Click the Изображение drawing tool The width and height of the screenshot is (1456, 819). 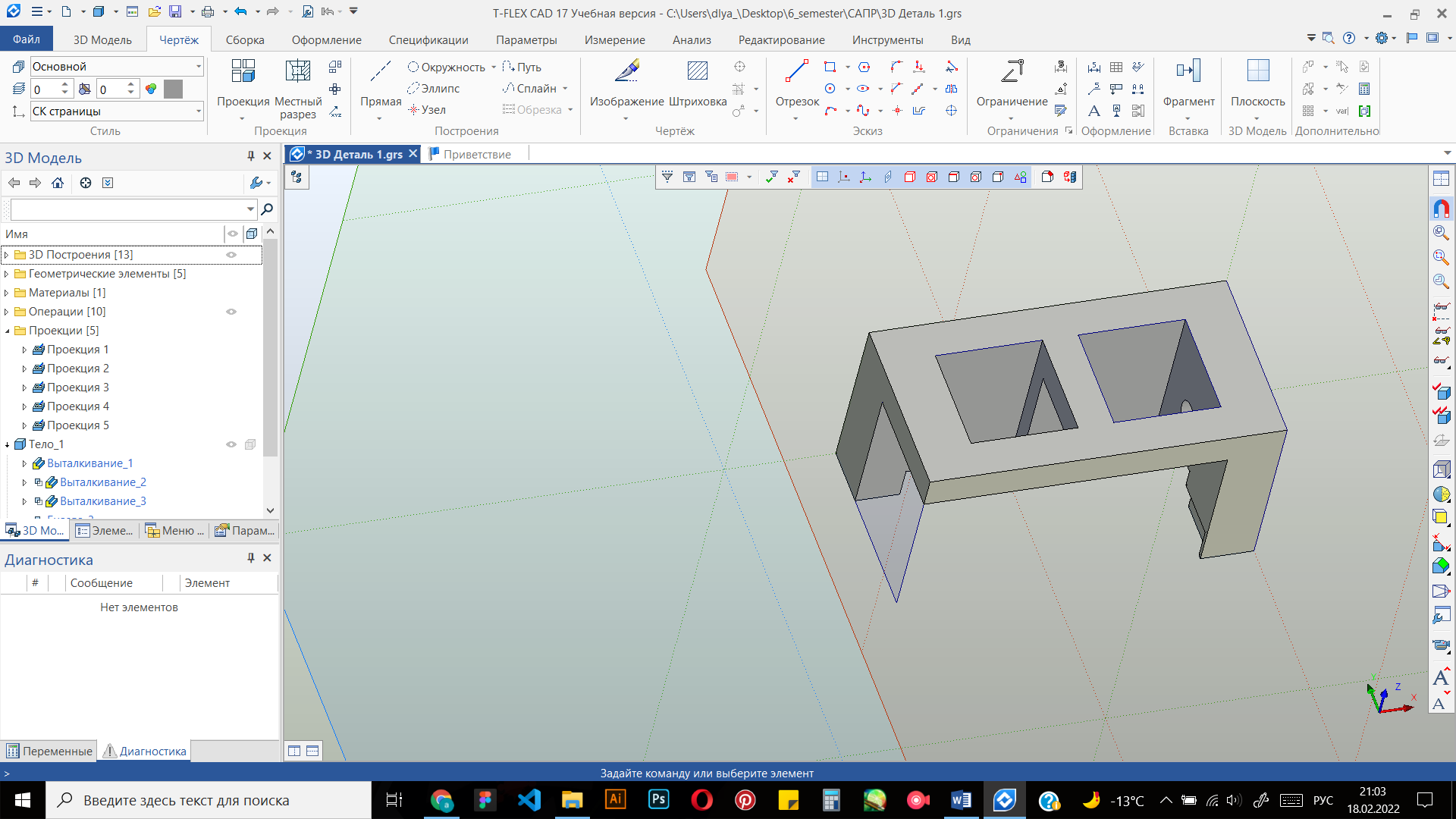(626, 71)
